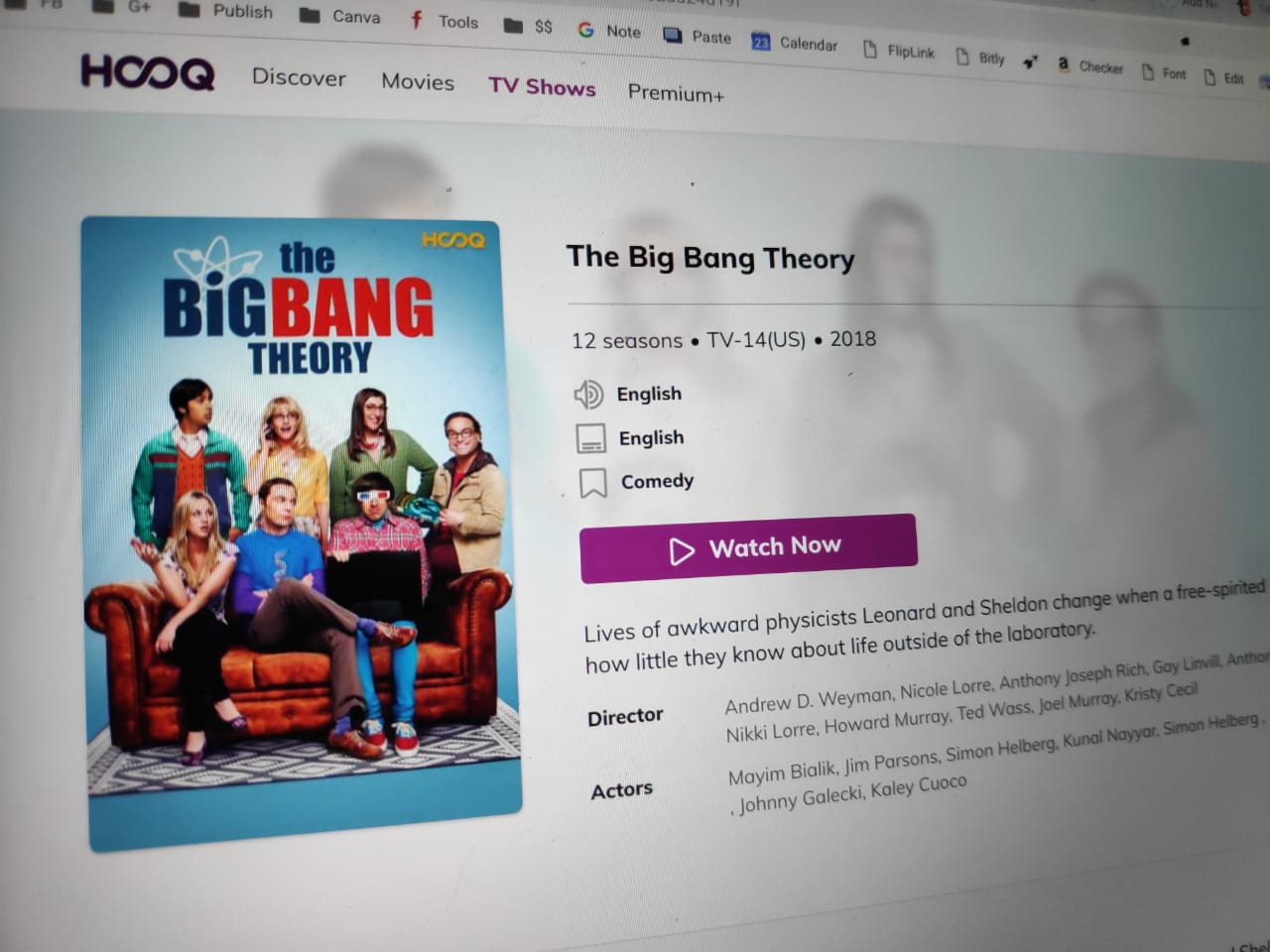This screenshot has height=952, width=1270.
Task: Open the Premium+ section
Action: tap(676, 93)
